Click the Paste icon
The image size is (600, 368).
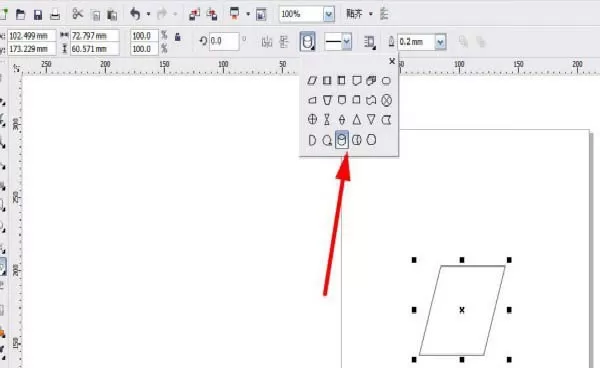(112, 15)
